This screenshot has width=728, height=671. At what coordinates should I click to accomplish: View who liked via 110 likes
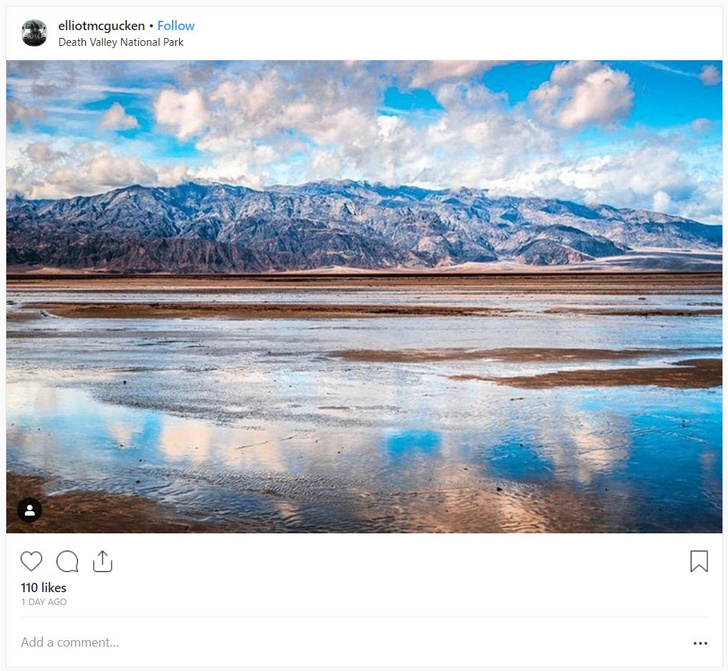tap(44, 588)
